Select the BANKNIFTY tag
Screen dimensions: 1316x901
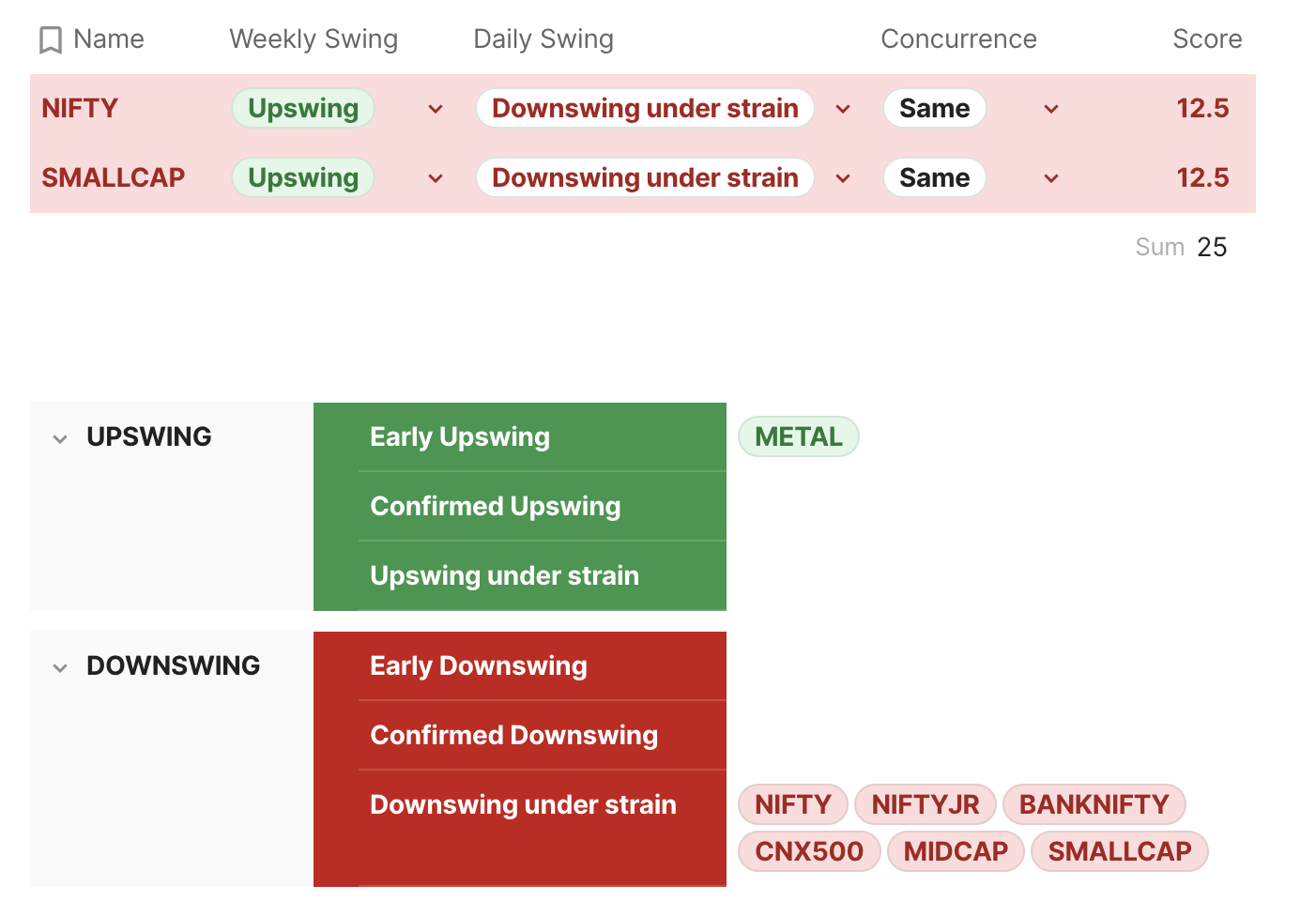1094,804
